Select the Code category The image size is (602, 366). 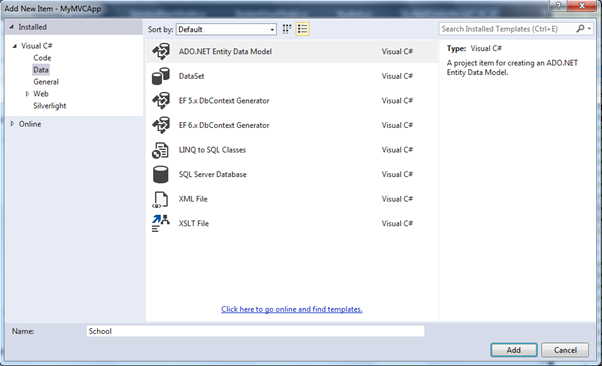click(x=42, y=58)
